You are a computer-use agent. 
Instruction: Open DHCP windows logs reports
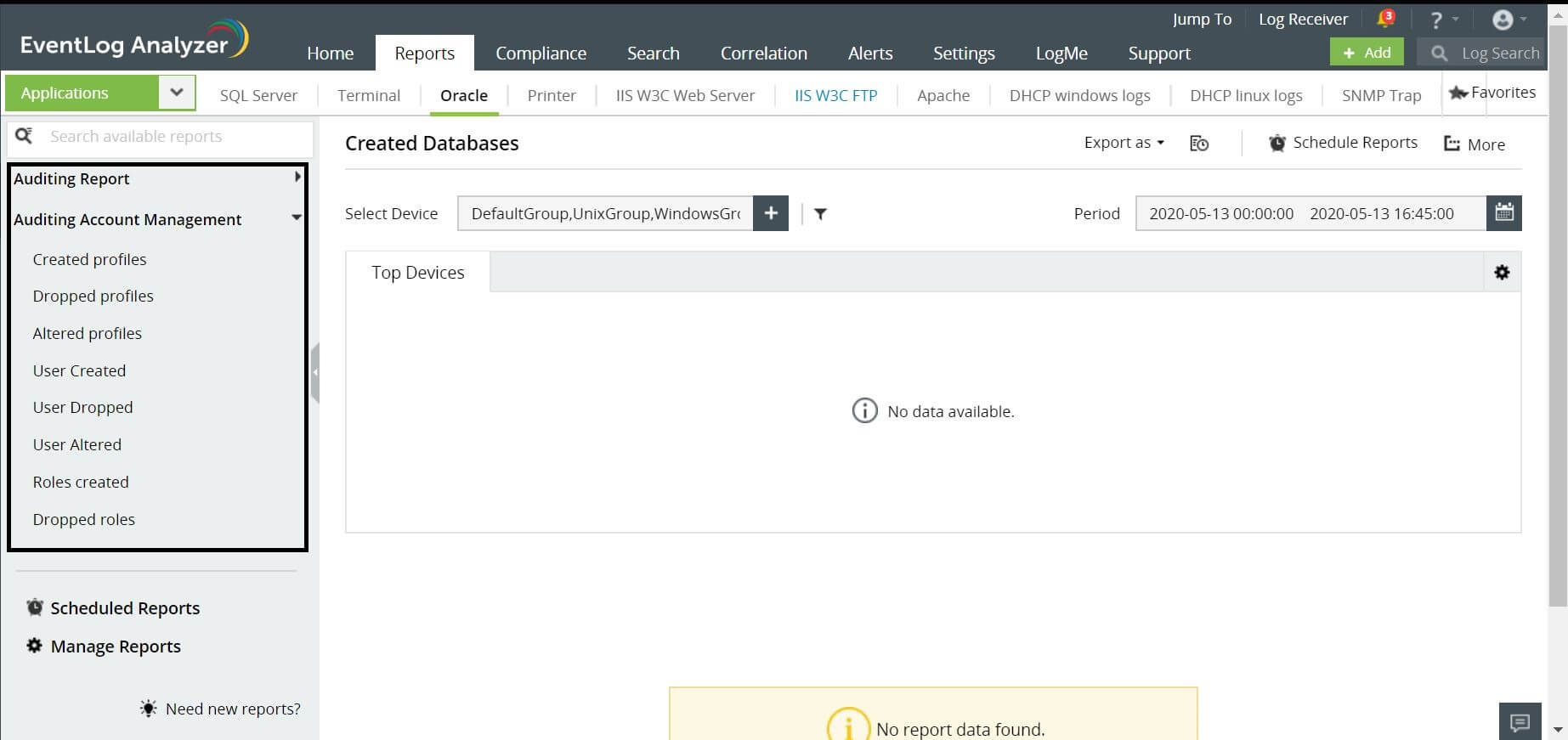coord(1079,95)
